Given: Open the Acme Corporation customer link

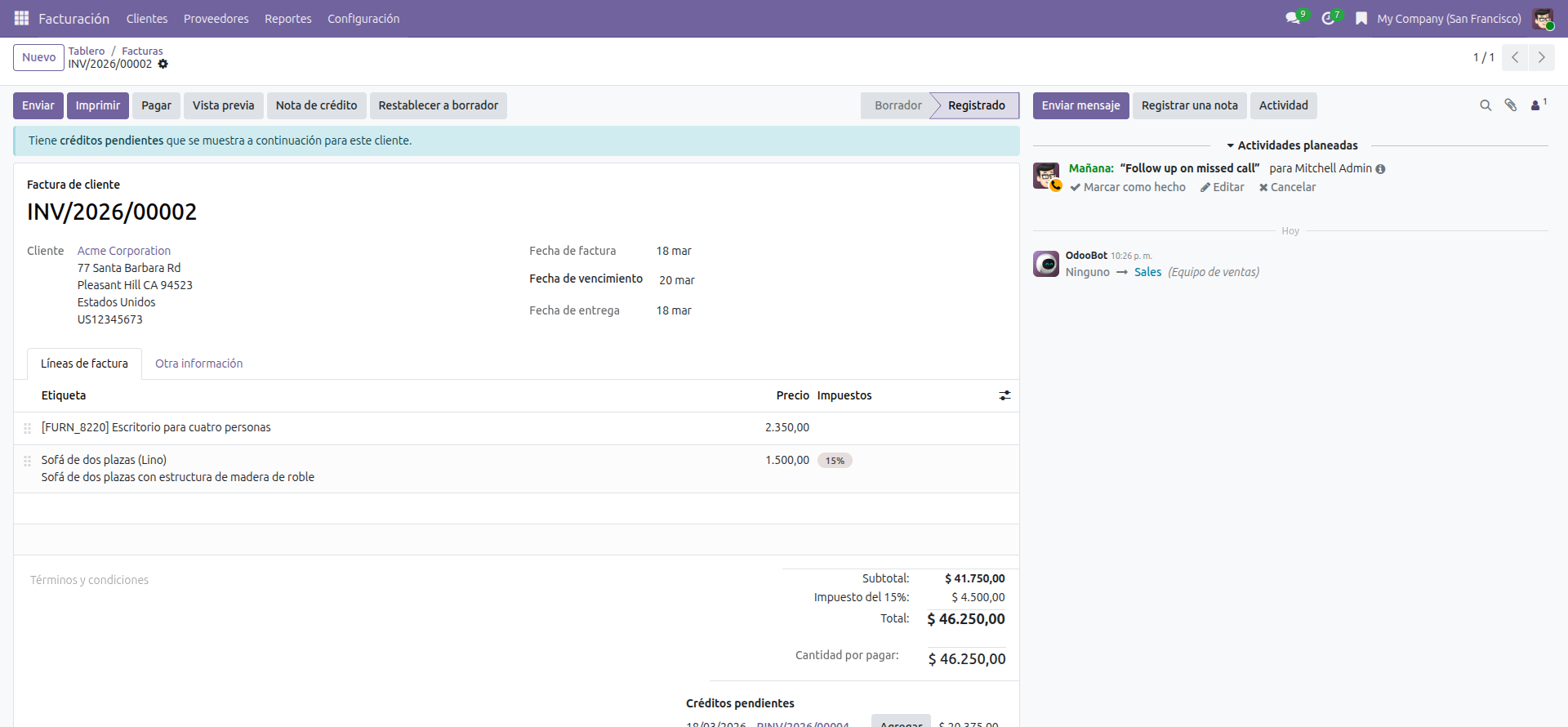Looking at the screenshot, I should tap(124, 251).
